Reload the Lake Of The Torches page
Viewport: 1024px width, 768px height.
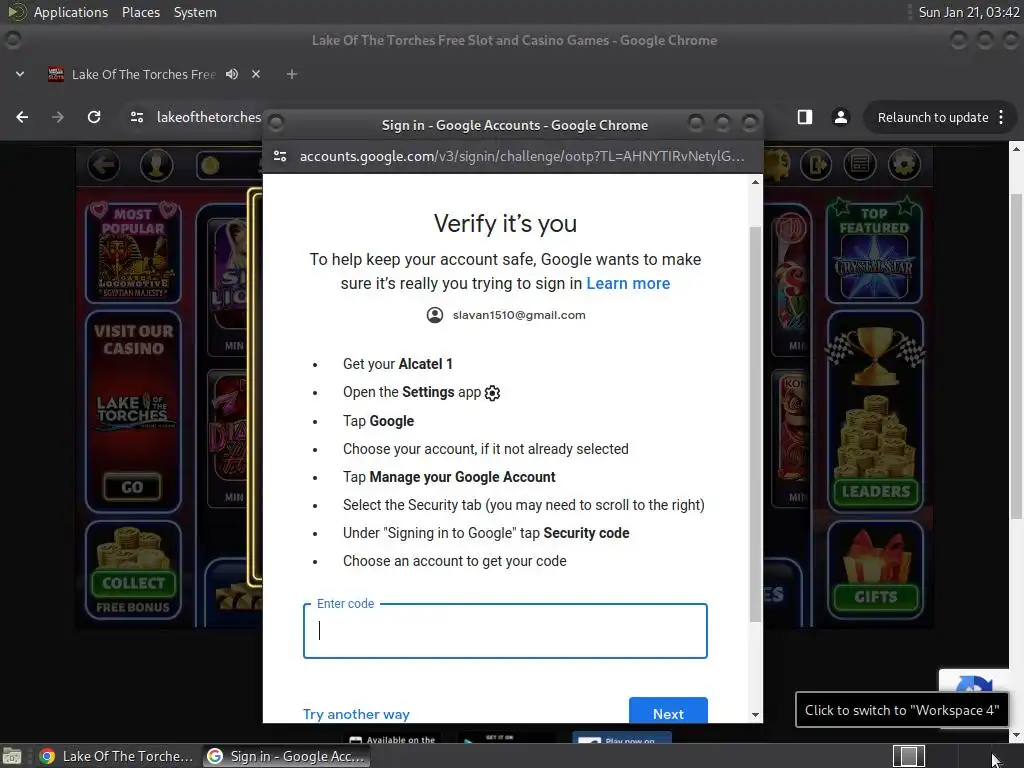pos(94,117)
